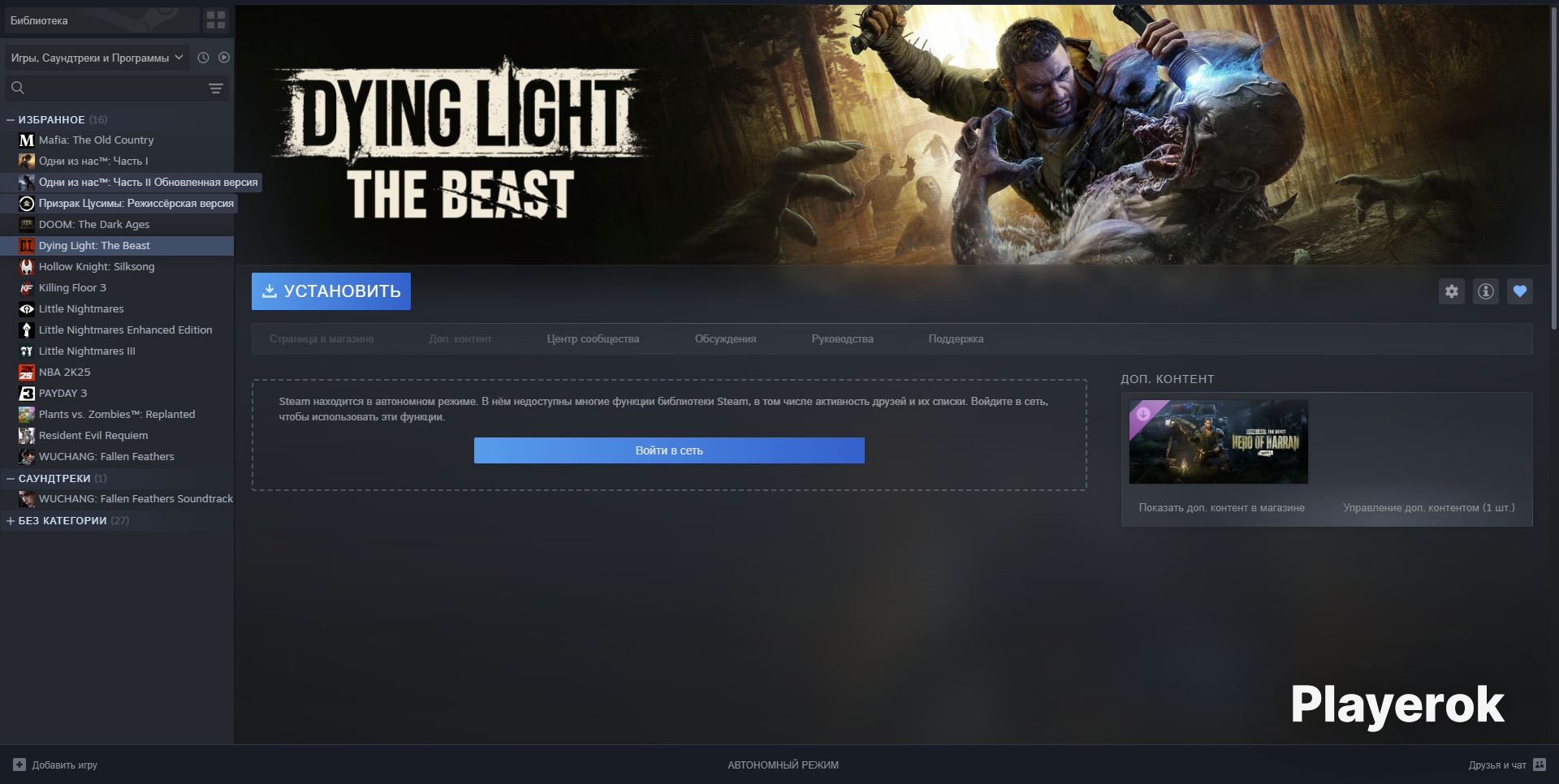
Task: Open the Страница в магазине tab
Action: coord(322,339)
